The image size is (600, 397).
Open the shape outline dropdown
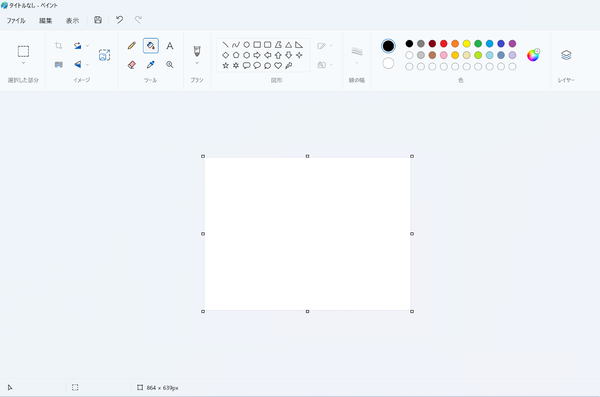tap(324, 46)
